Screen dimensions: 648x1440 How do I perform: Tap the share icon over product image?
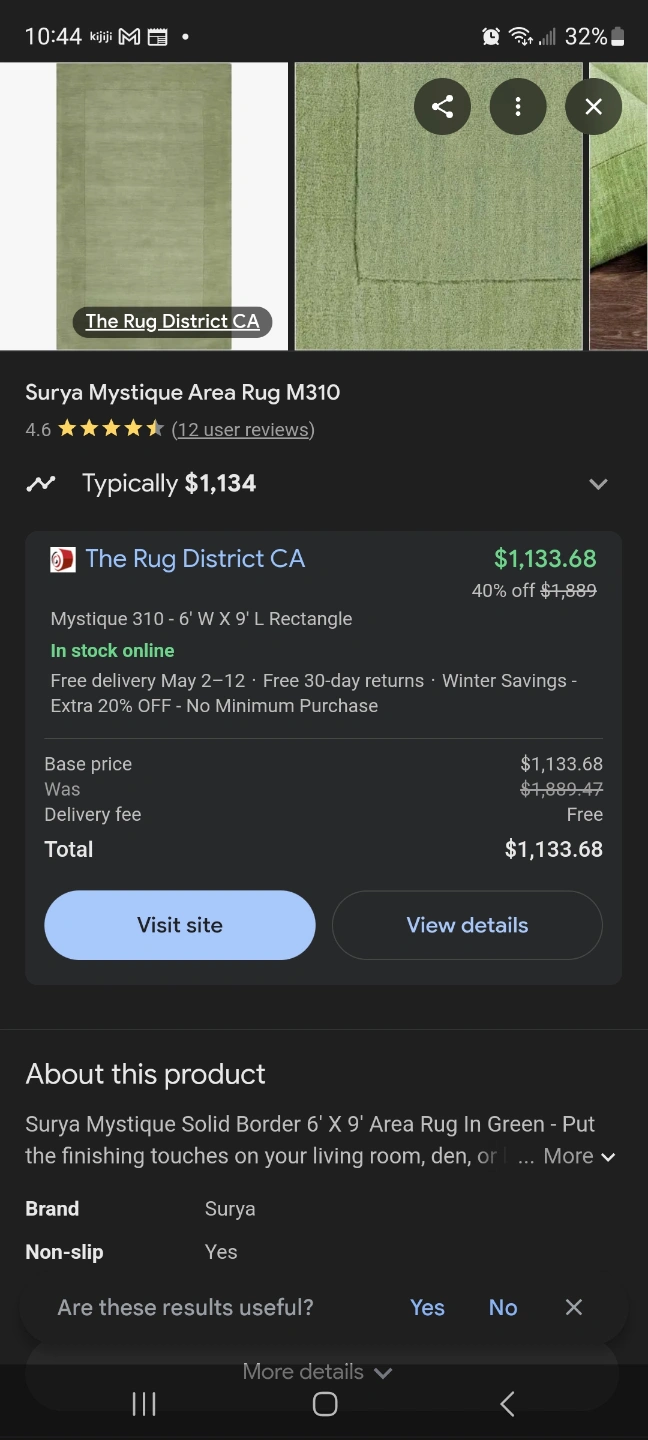[442, 107]
